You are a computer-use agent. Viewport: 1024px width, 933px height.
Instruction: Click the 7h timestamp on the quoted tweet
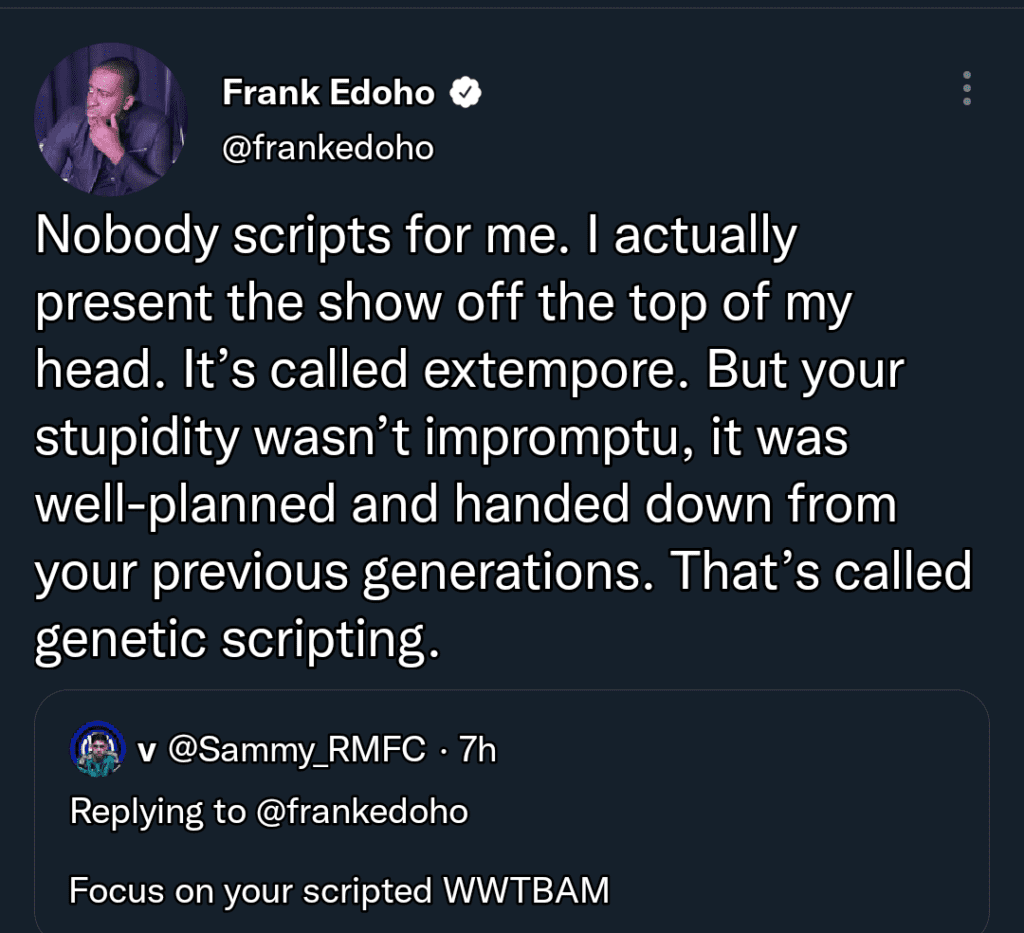point(477,750)
